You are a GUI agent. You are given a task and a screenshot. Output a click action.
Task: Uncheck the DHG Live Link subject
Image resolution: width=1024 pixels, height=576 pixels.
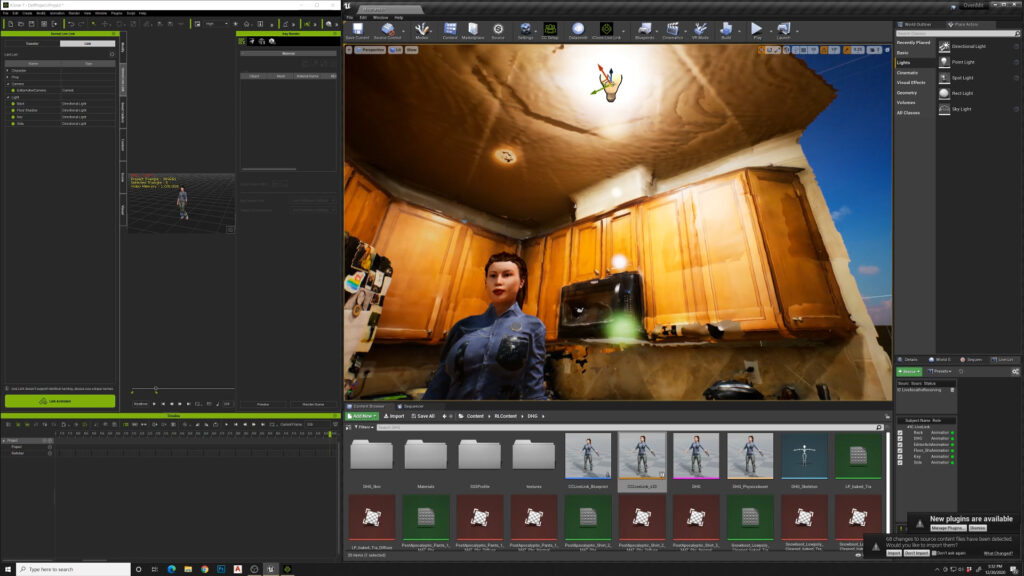click(900, 438)
